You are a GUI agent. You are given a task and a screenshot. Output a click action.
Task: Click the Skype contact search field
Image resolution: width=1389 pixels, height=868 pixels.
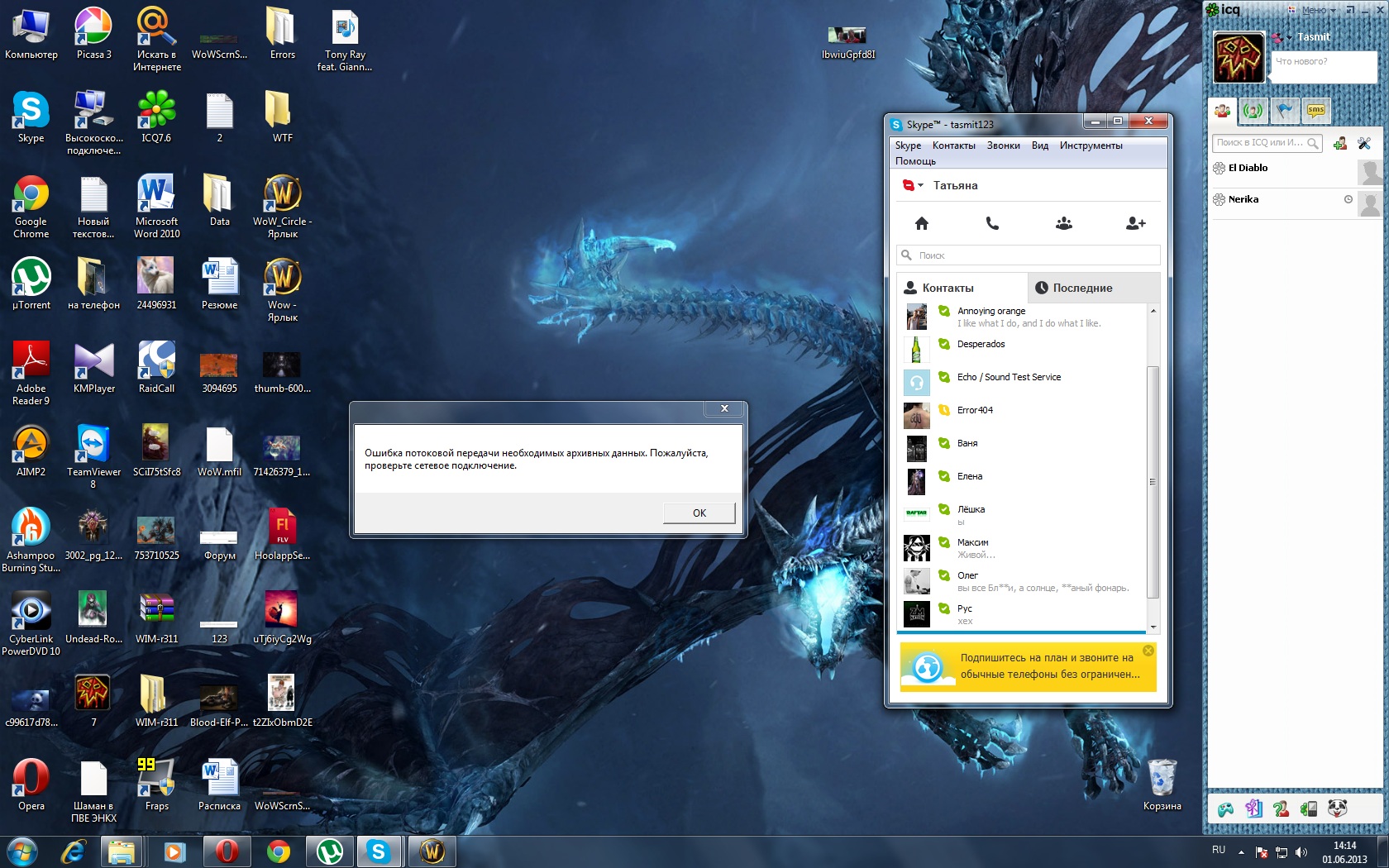click(1029, 255)
